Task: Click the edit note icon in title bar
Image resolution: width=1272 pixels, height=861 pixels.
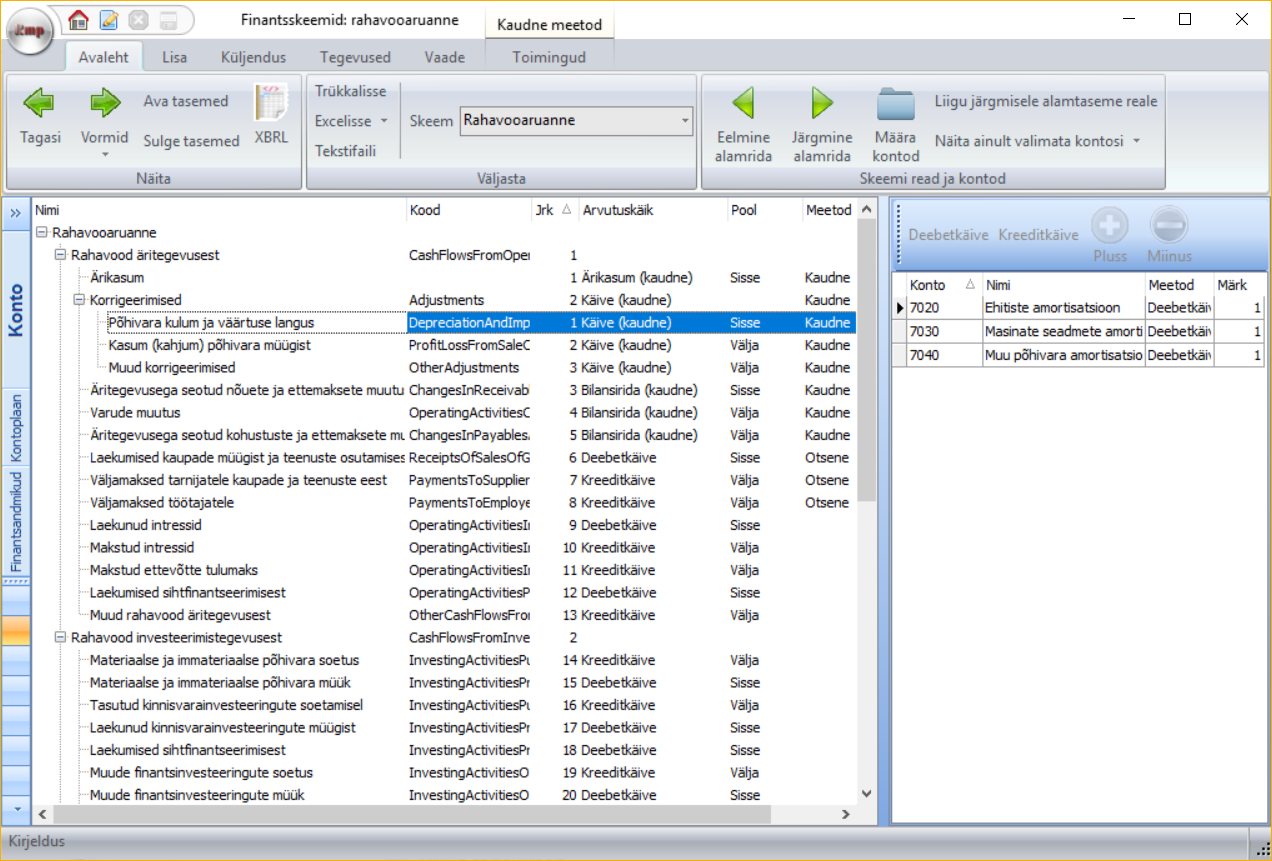Action: click(108, 19)
